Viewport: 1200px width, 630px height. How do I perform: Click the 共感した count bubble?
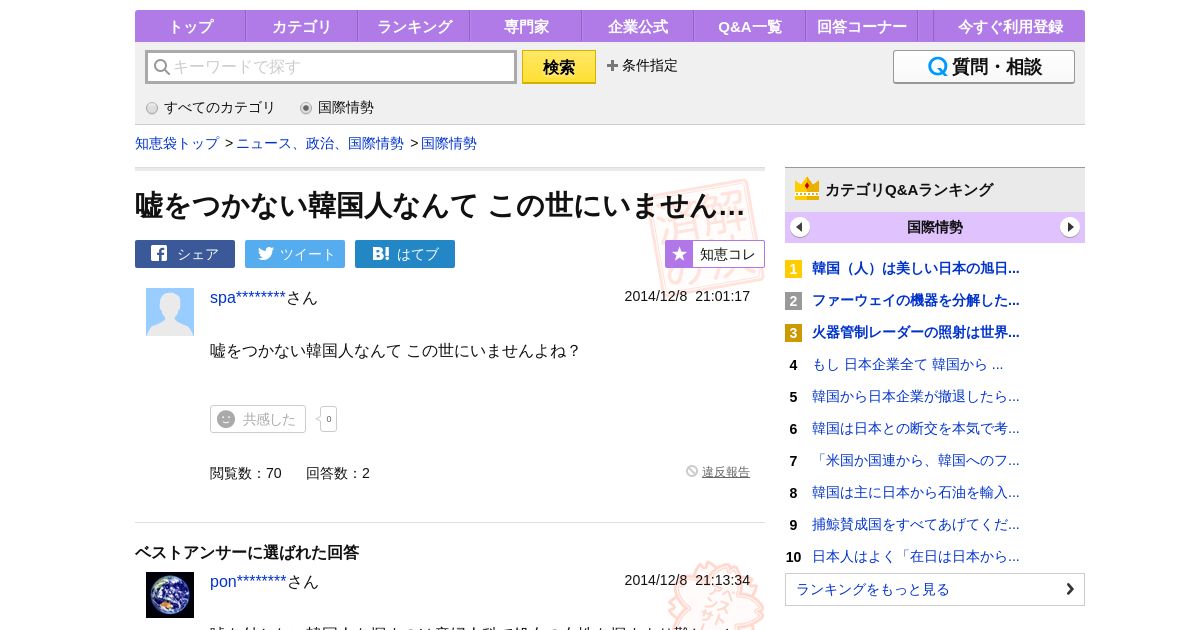pos(328,419)
